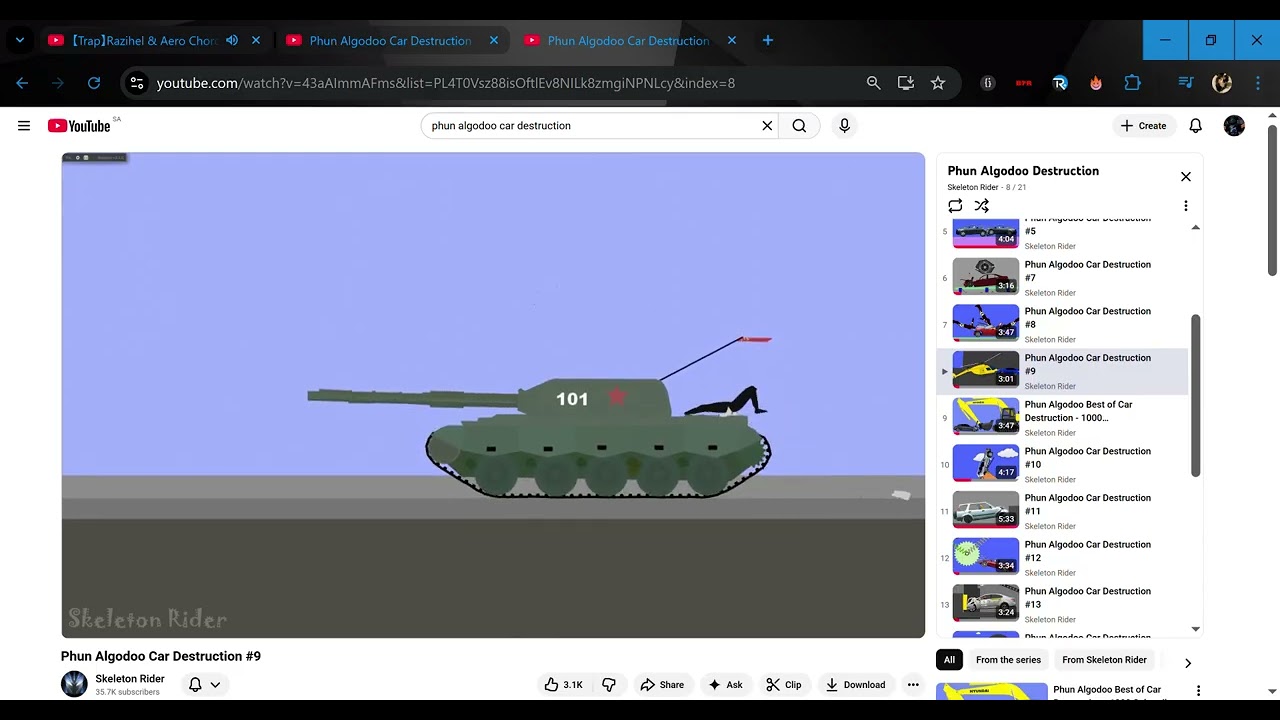Open browser three-dot menu
1280x720 pixels.
(1259, 83)
